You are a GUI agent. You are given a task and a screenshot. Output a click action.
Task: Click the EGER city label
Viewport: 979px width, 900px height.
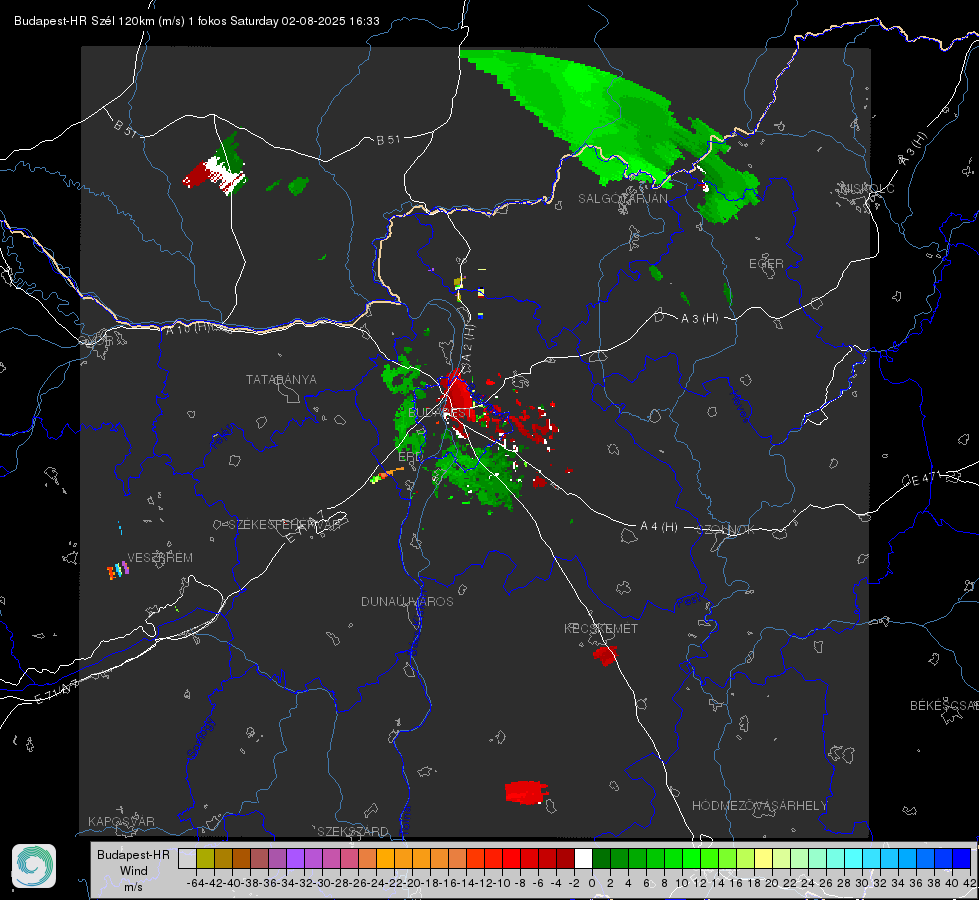[766, 264]
